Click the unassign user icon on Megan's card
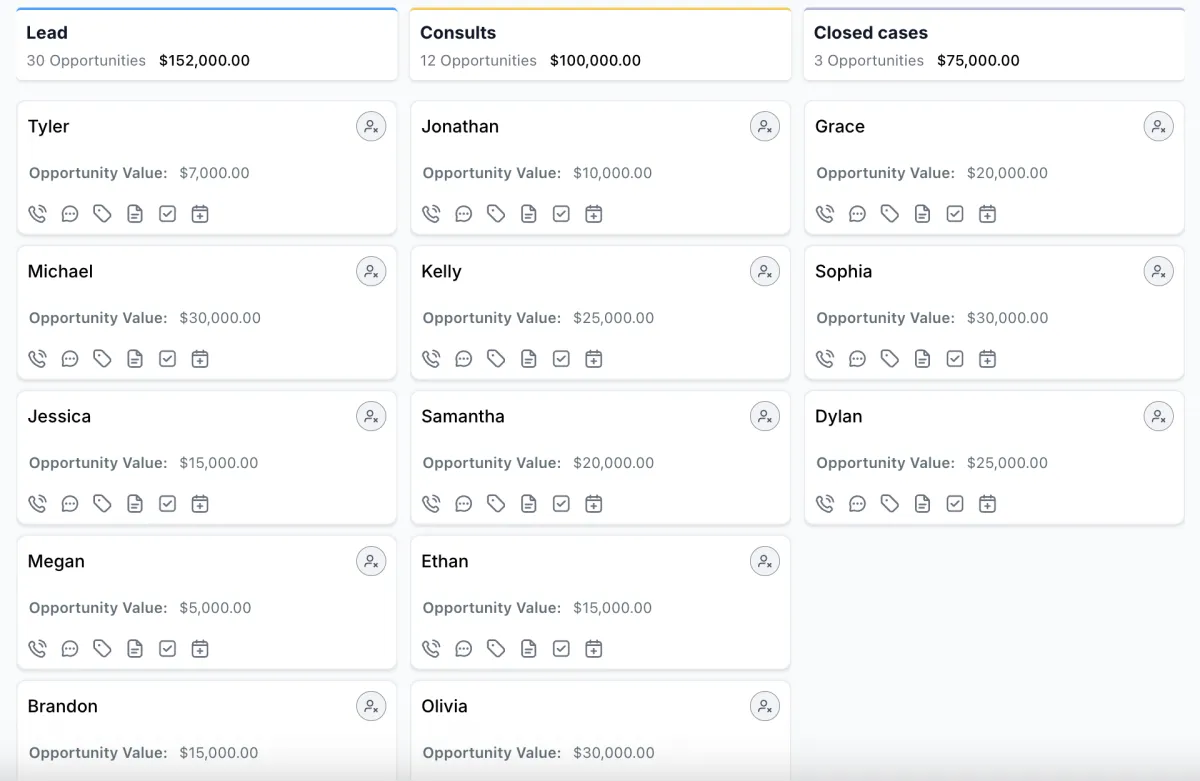 click(x=371, y=561)
